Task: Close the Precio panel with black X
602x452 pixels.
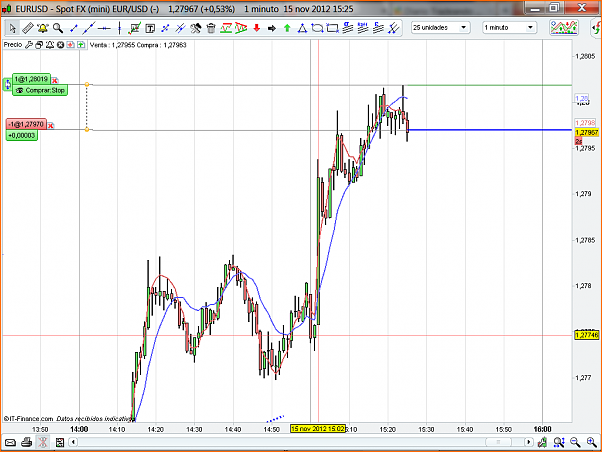Action: pos(60,45)
